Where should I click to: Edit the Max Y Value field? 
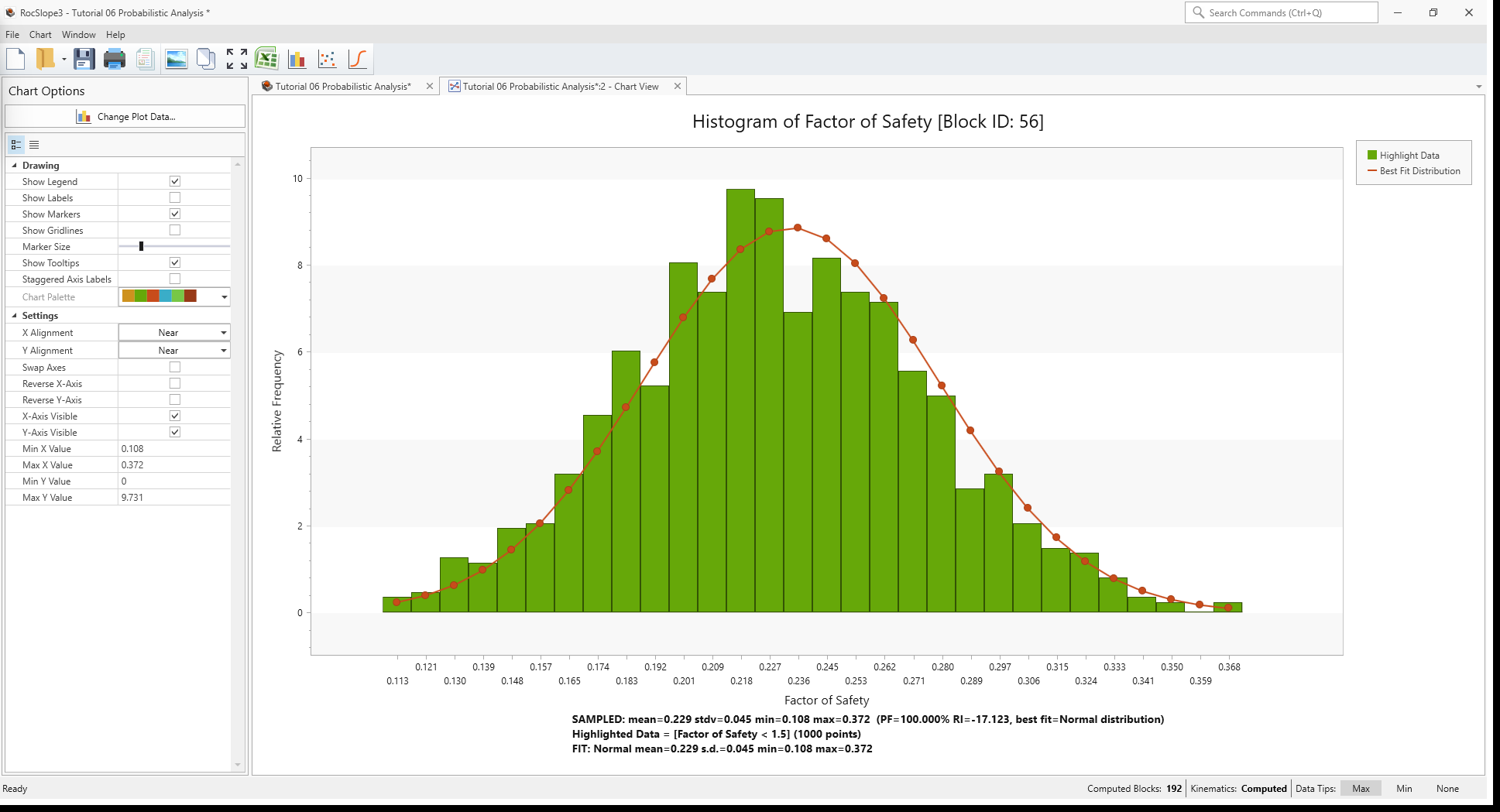point(174,498)
